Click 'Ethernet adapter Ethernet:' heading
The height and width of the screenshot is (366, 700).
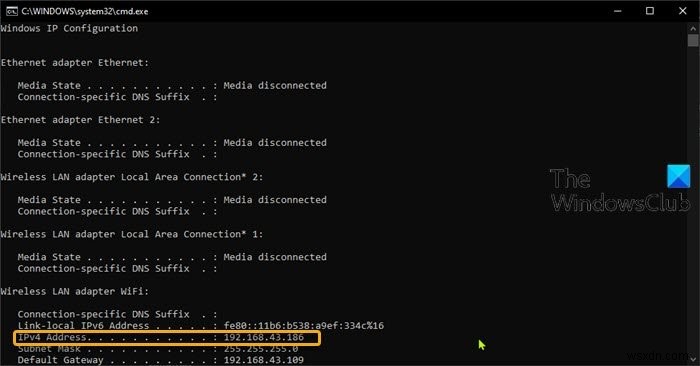75,62
